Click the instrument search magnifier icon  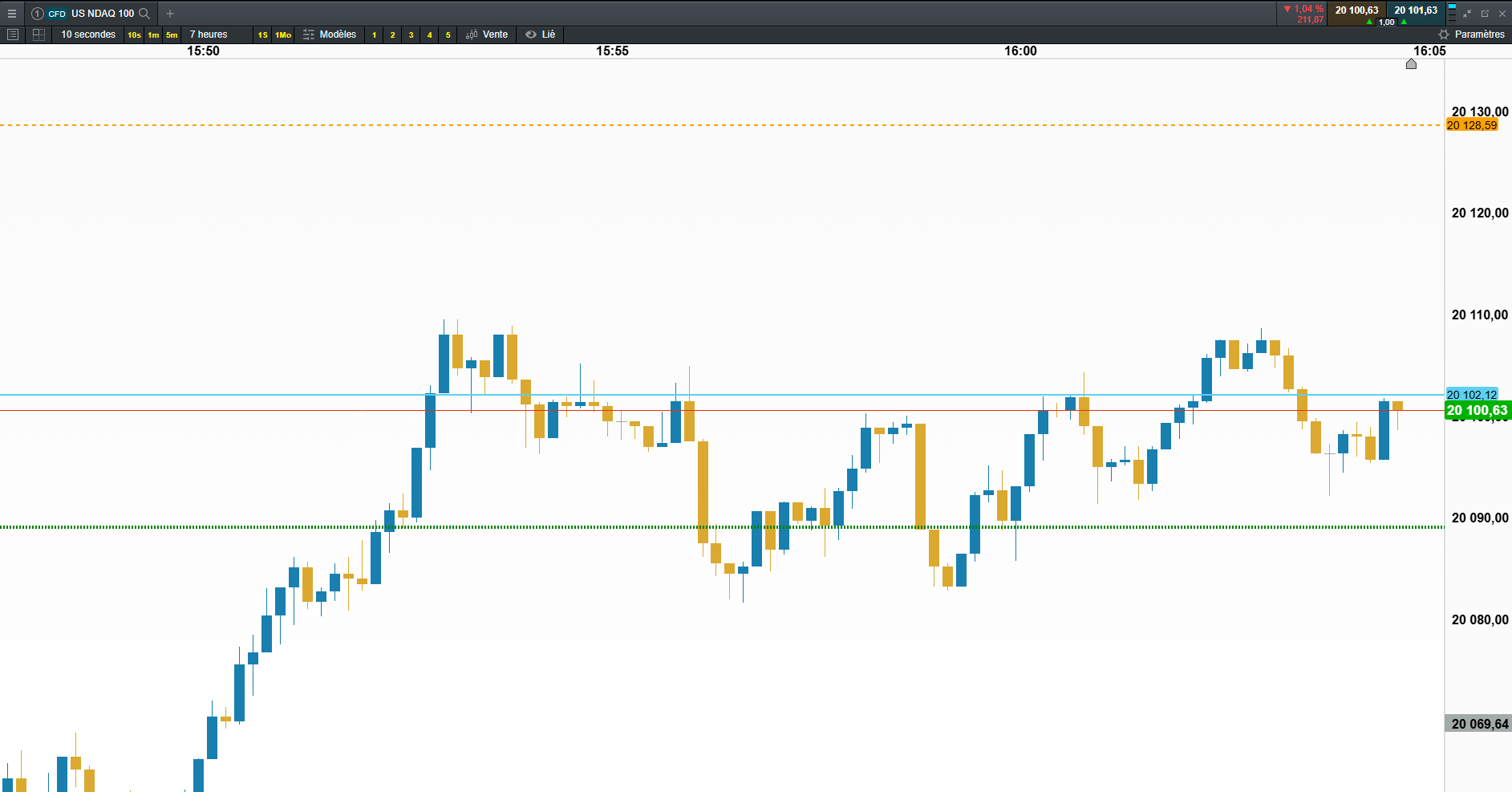(144, 14)
